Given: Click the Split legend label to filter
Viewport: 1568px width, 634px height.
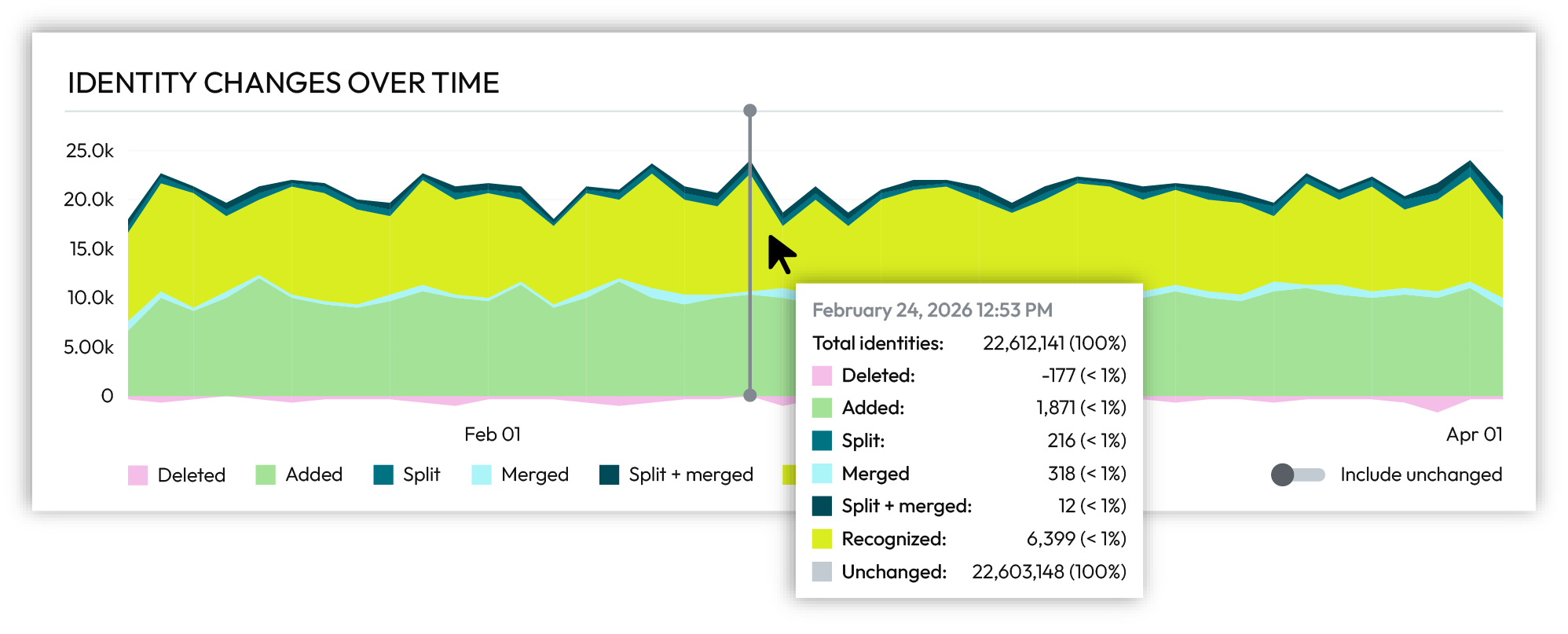Looking at the screenshot, I should point(421,475).
